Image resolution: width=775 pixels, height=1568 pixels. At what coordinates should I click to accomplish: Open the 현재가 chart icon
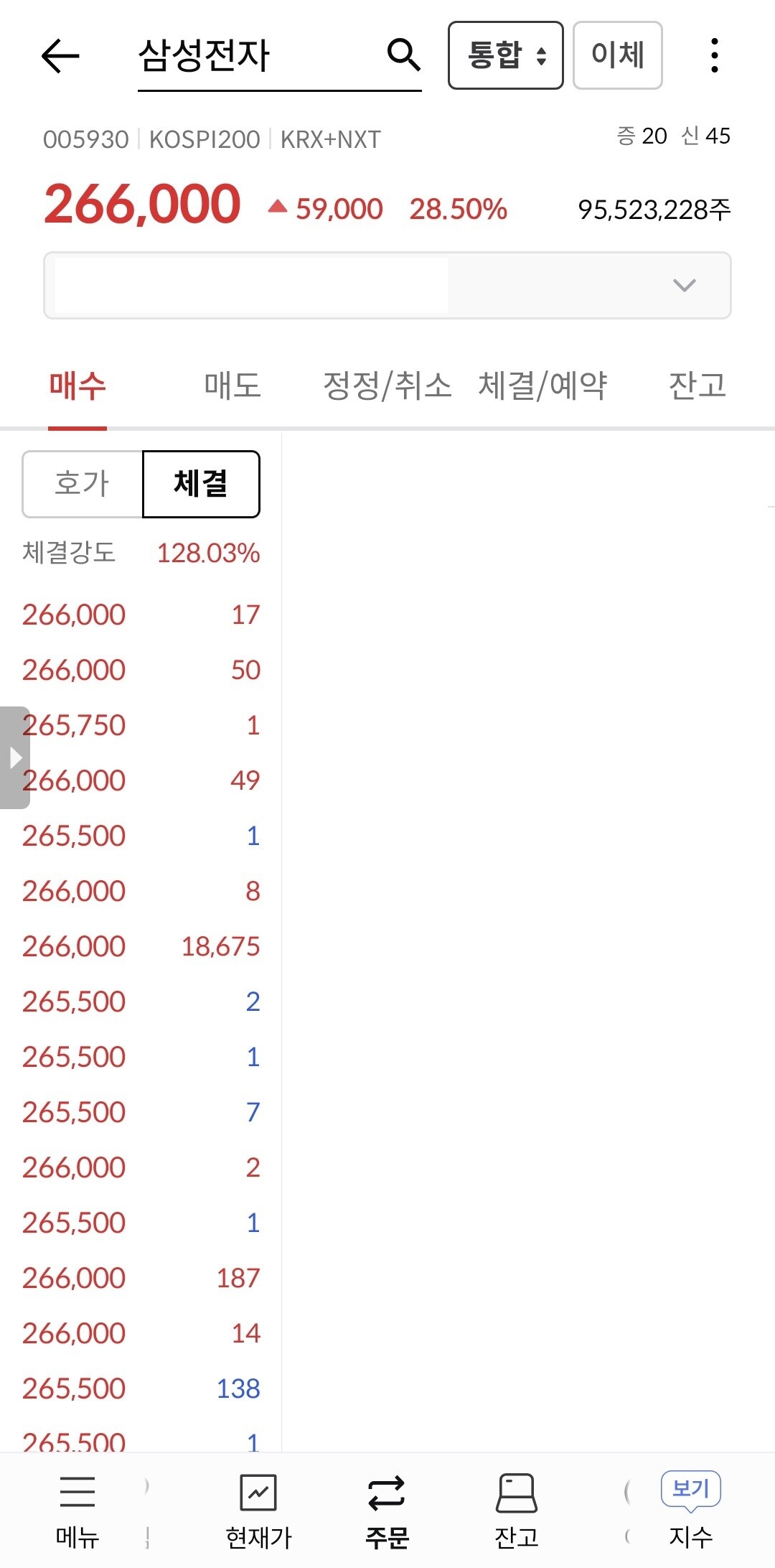pyautogui.click(x=258, y=1493)
